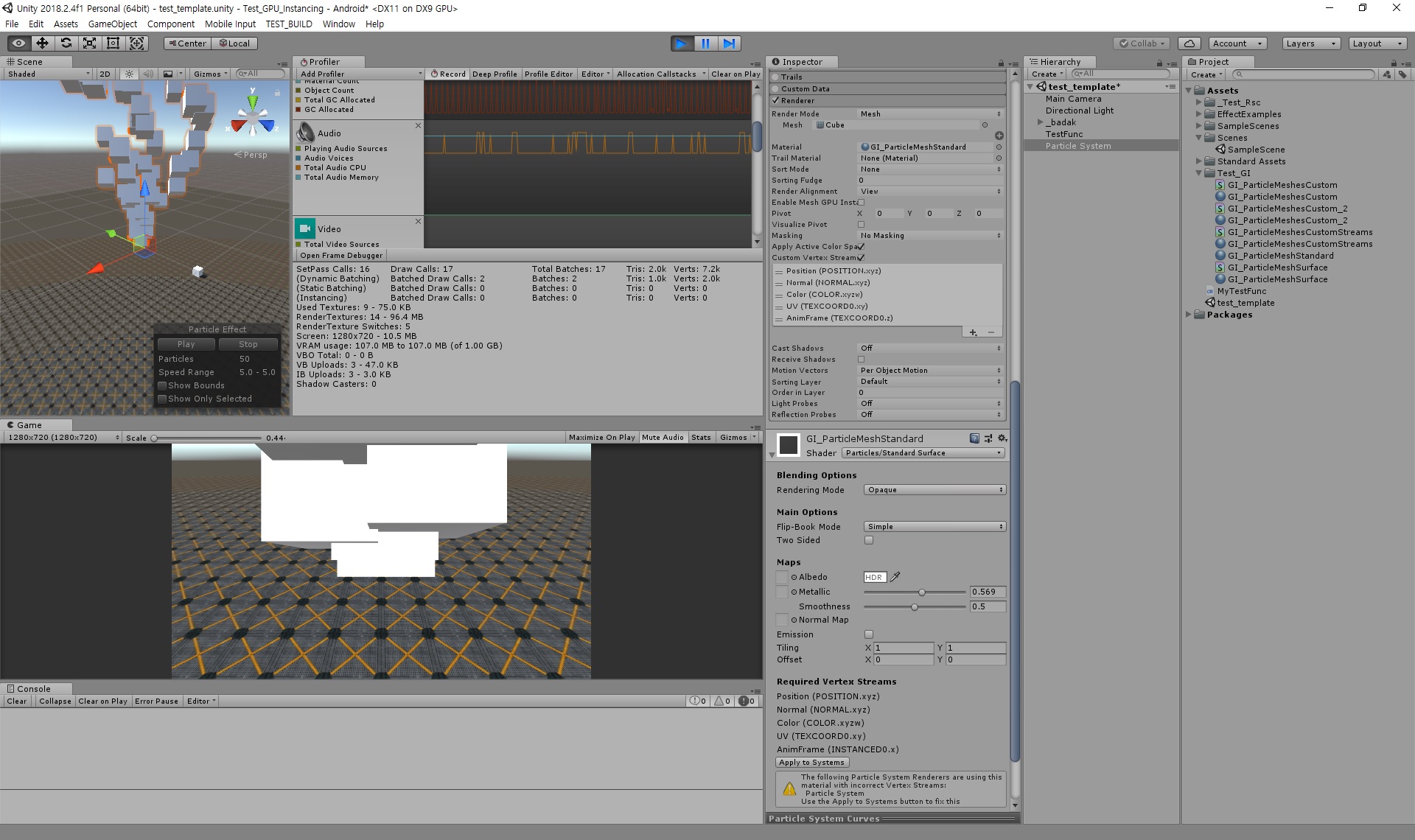
Task: Toggle scene audio speaker icon
Action: tap(148, 74)
